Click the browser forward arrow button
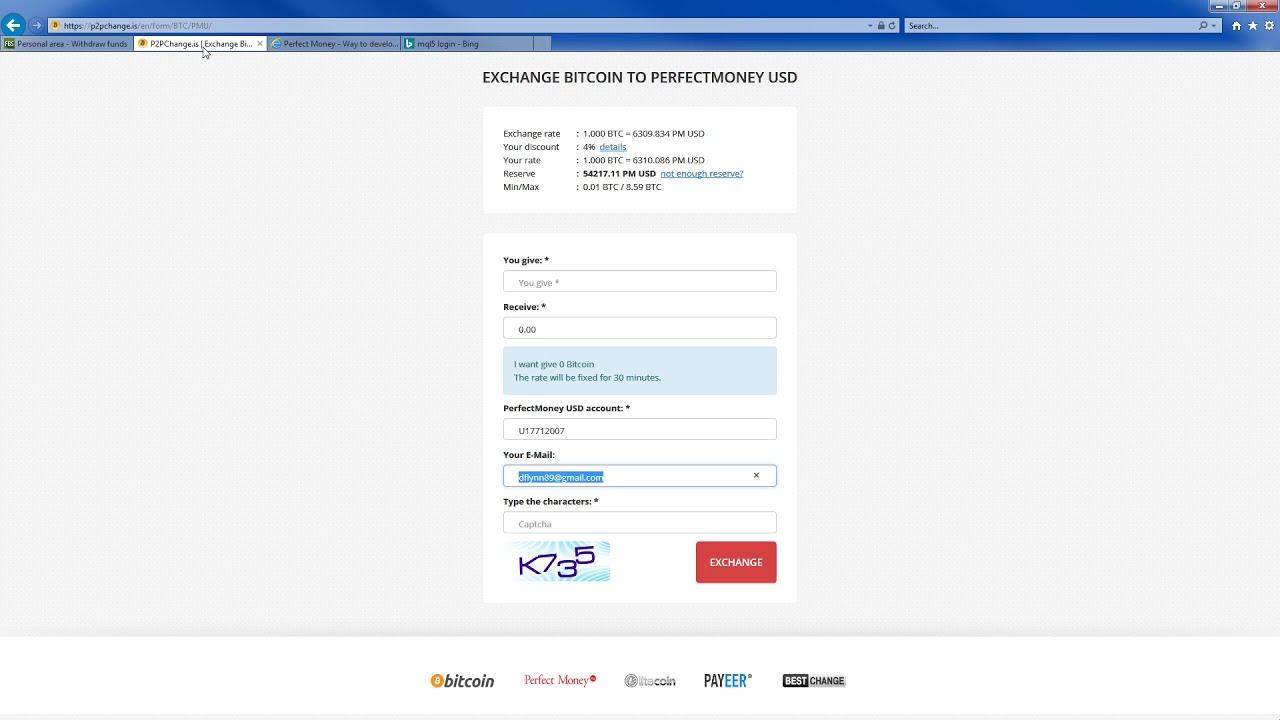 (36, 25)
